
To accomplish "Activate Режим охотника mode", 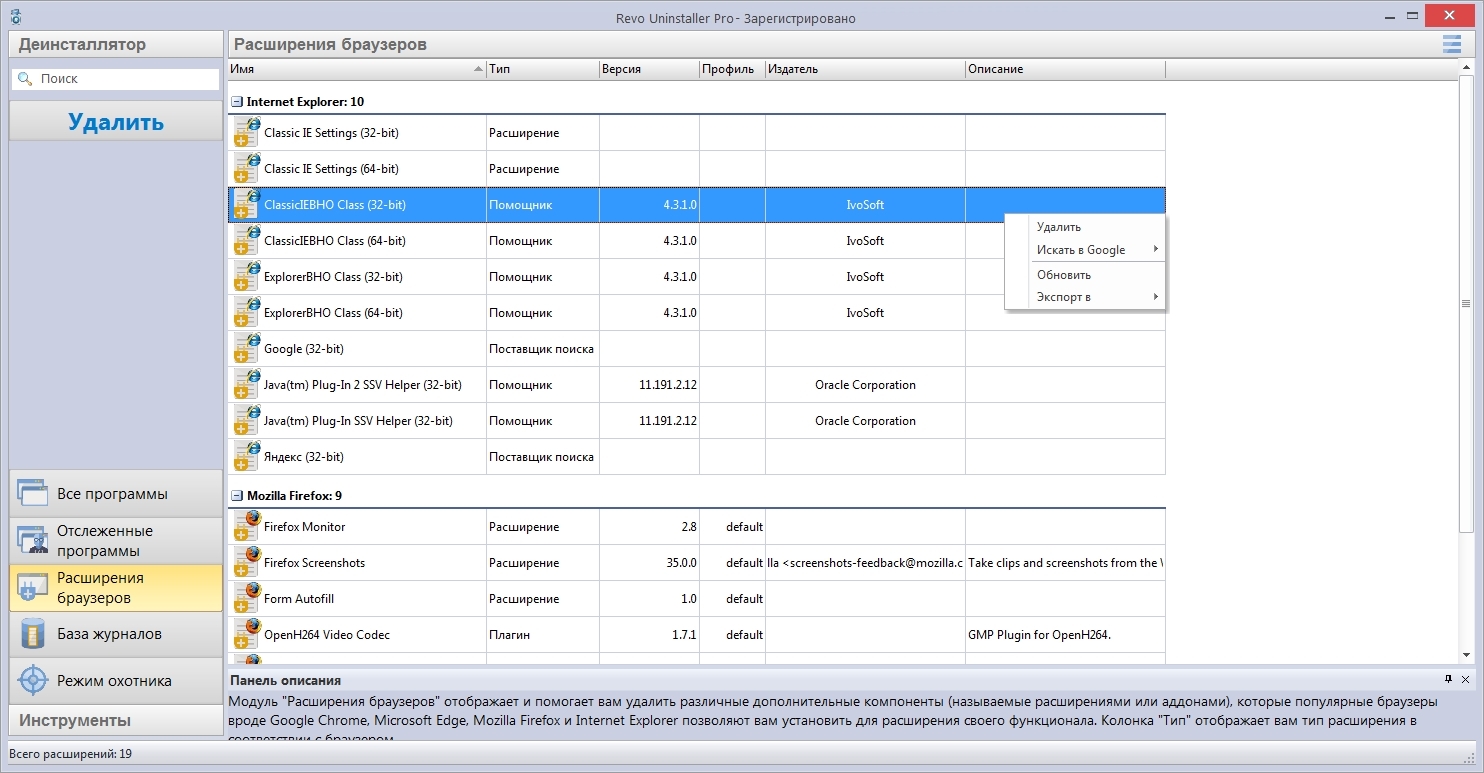I will point(116,680).
